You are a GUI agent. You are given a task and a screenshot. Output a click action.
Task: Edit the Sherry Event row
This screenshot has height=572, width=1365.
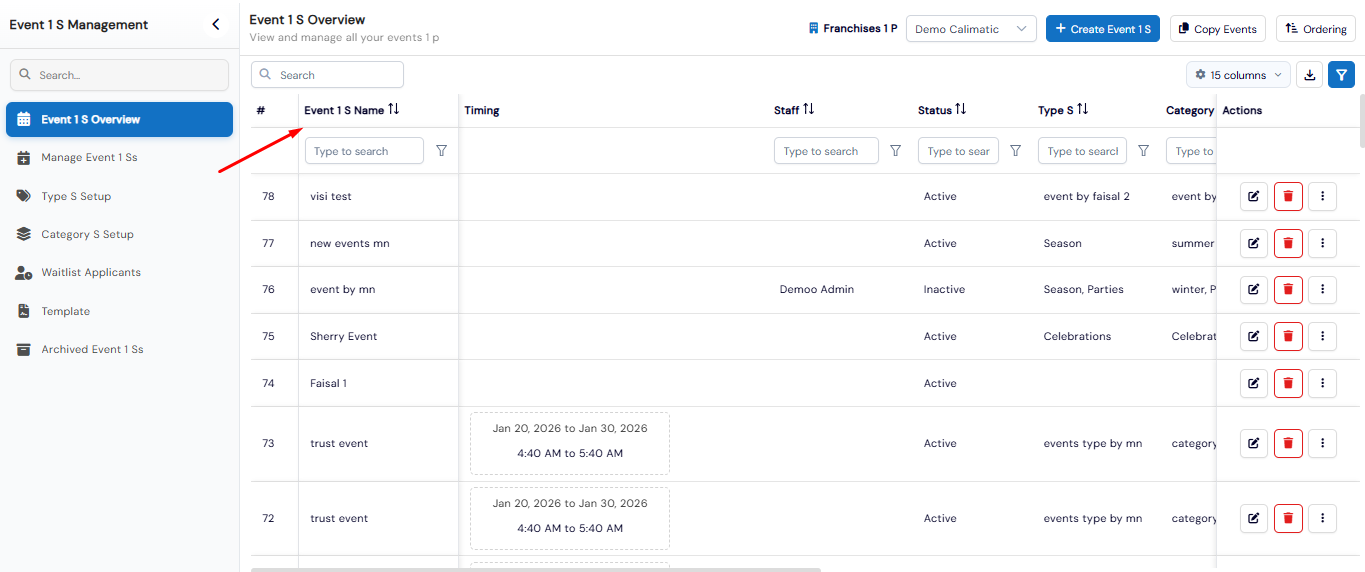coord(1254,337)
